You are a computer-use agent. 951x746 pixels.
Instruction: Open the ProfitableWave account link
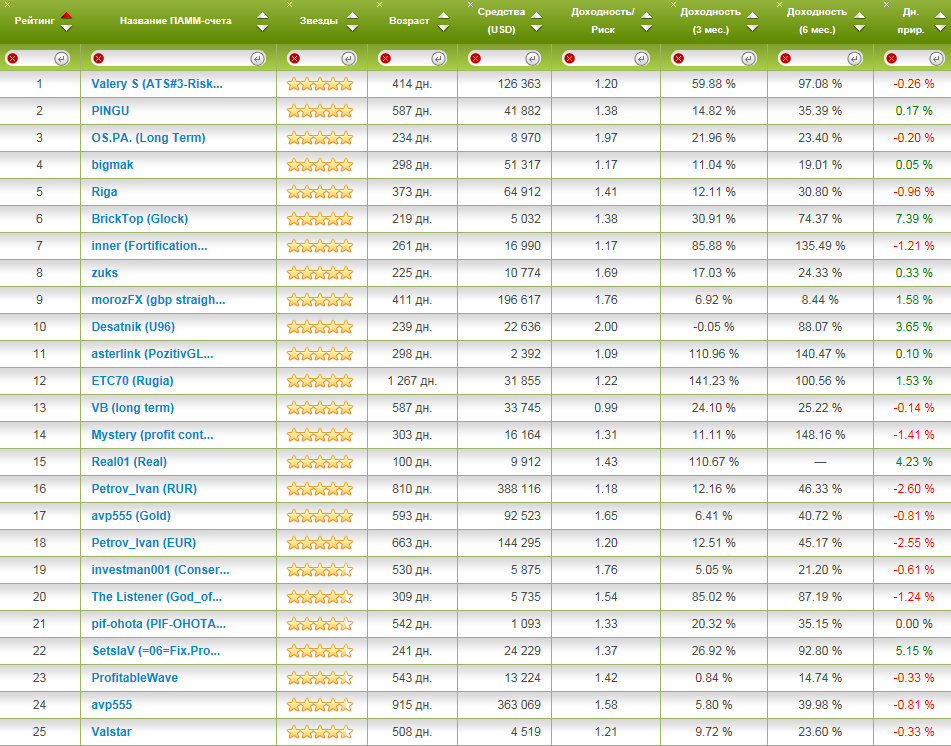click(x=135, y=677)
